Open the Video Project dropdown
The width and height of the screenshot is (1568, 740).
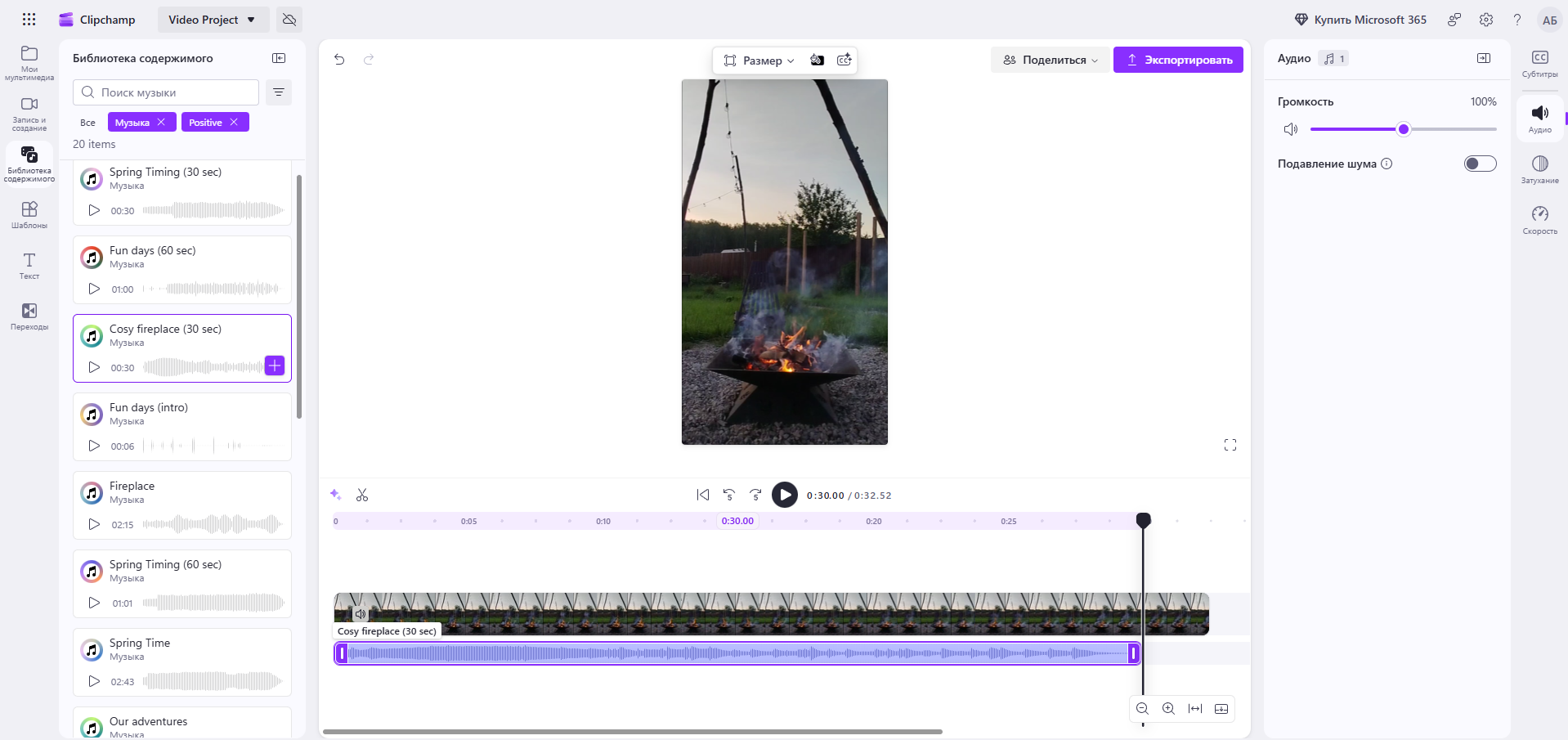[212, 20]
